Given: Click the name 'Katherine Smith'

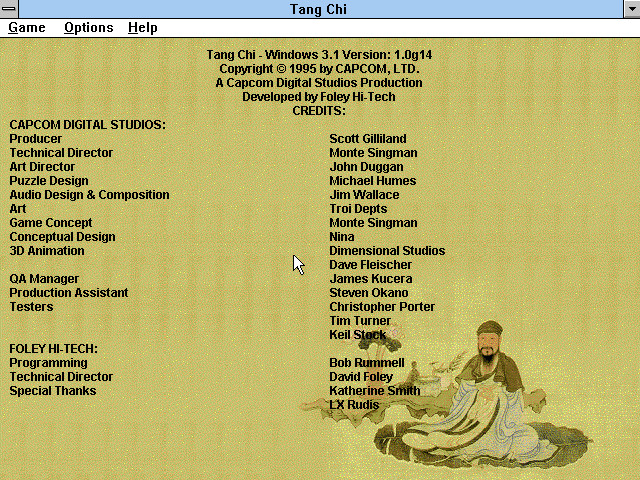Looking at the screenshot, I should [x=375, y=391].
